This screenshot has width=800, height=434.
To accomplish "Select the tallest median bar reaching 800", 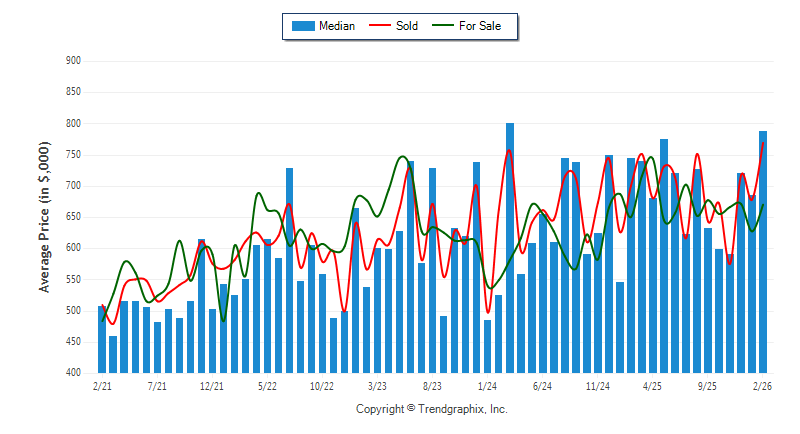I will pyautogui.click(x=510, y=250).
